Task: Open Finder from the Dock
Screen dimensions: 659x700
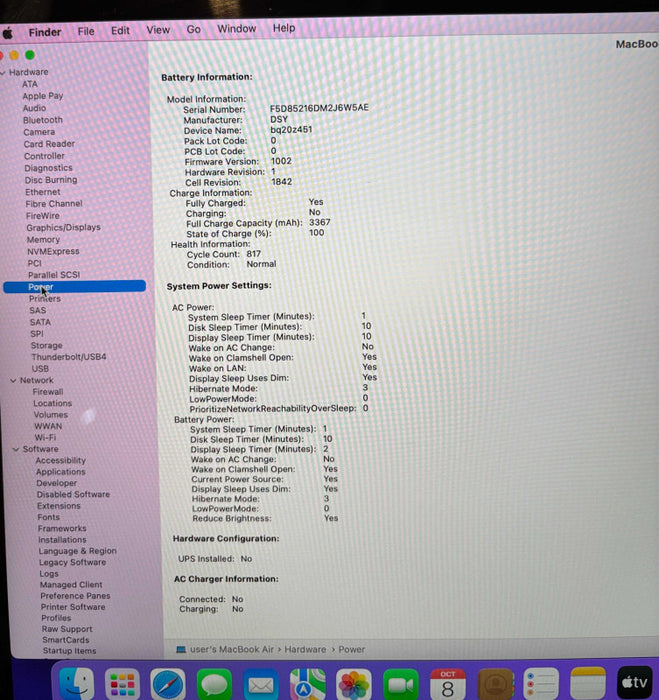Action: coord(76,684)
